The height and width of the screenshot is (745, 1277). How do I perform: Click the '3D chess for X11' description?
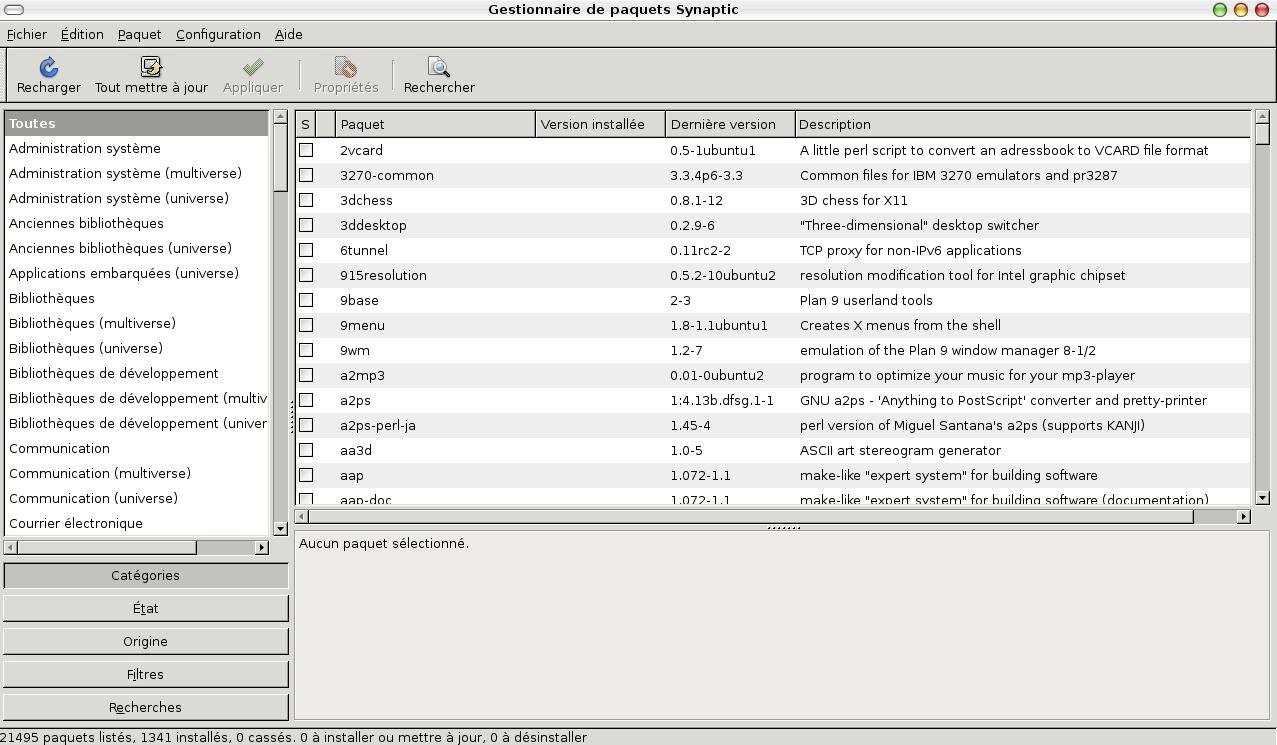[x=854, y=200]
